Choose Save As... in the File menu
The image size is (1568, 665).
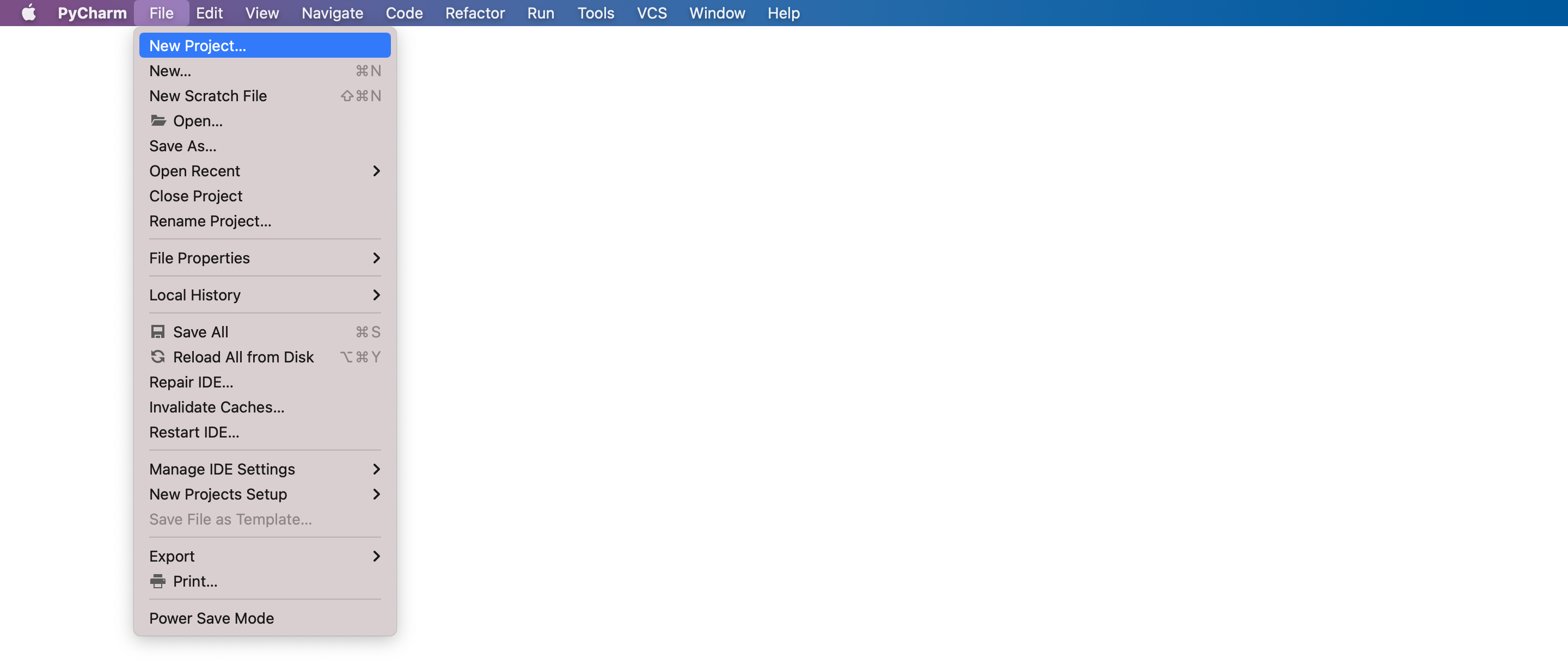point(265,145)
